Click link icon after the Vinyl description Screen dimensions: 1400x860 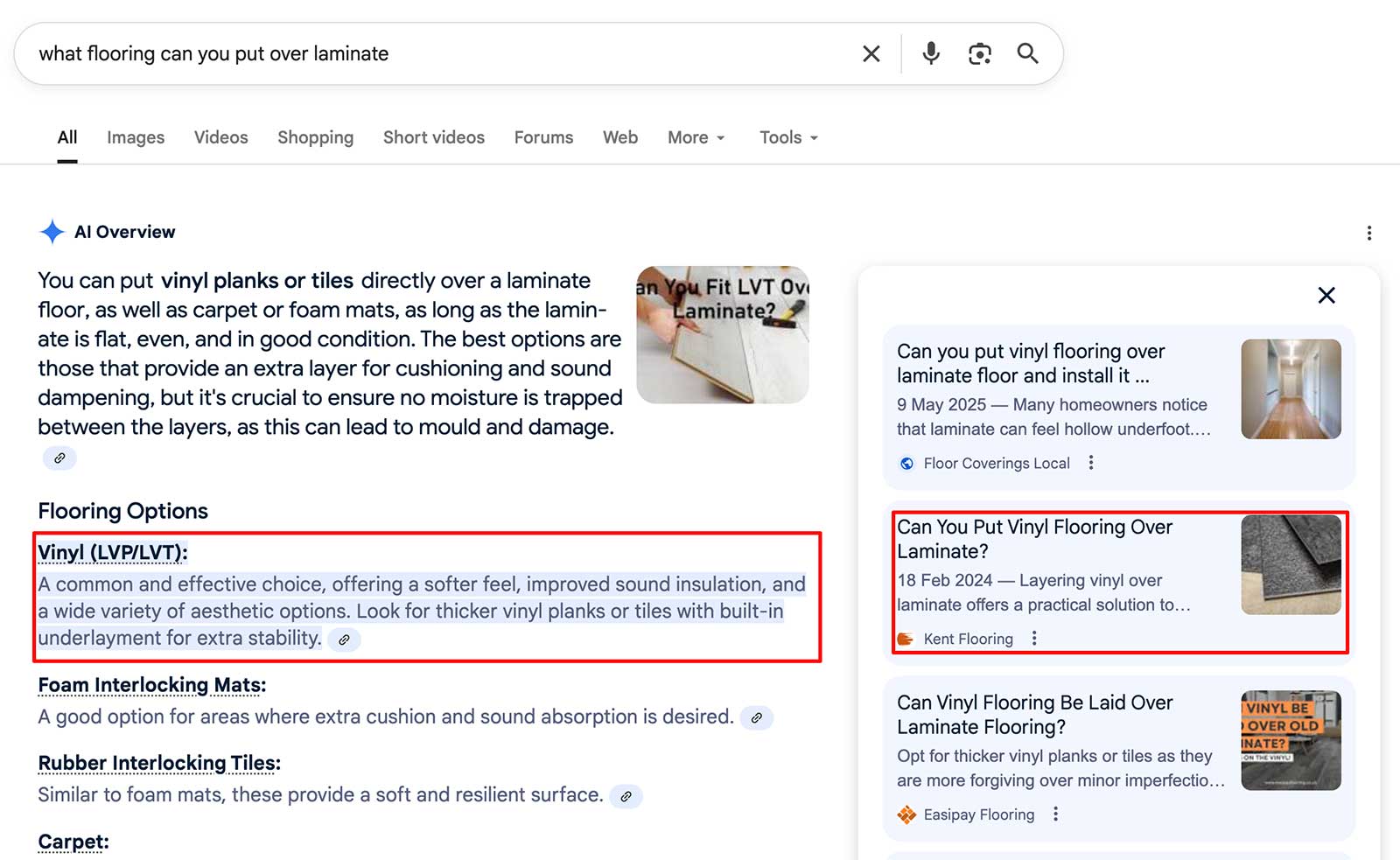345,640
